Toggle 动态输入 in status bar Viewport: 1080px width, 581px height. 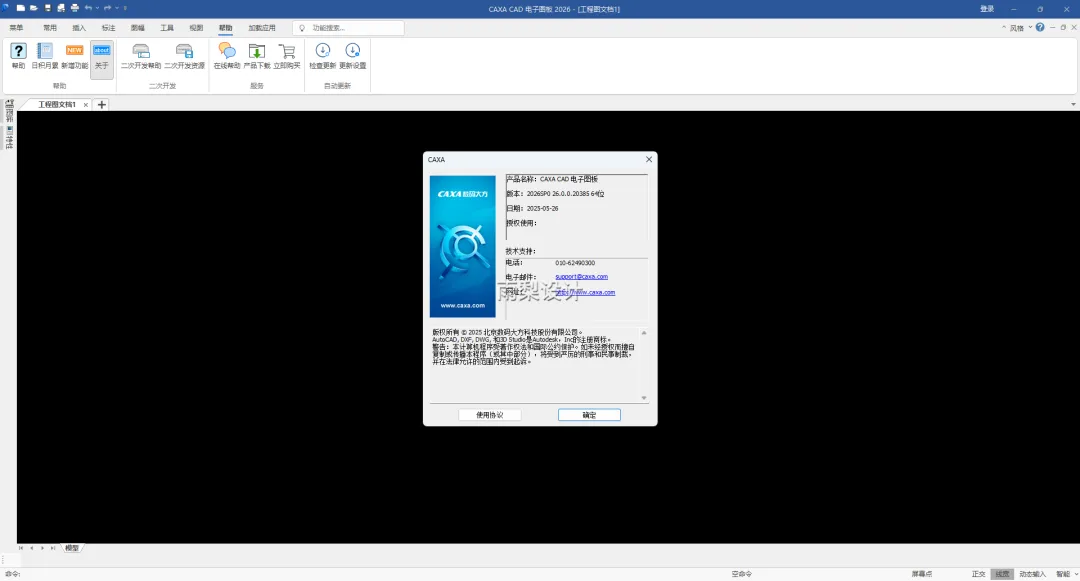1032,573
